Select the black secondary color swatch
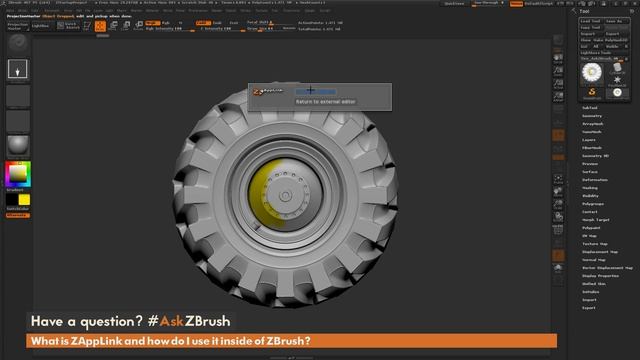The width and height of the screenshot is (640, 360). [x=12, y=200]
